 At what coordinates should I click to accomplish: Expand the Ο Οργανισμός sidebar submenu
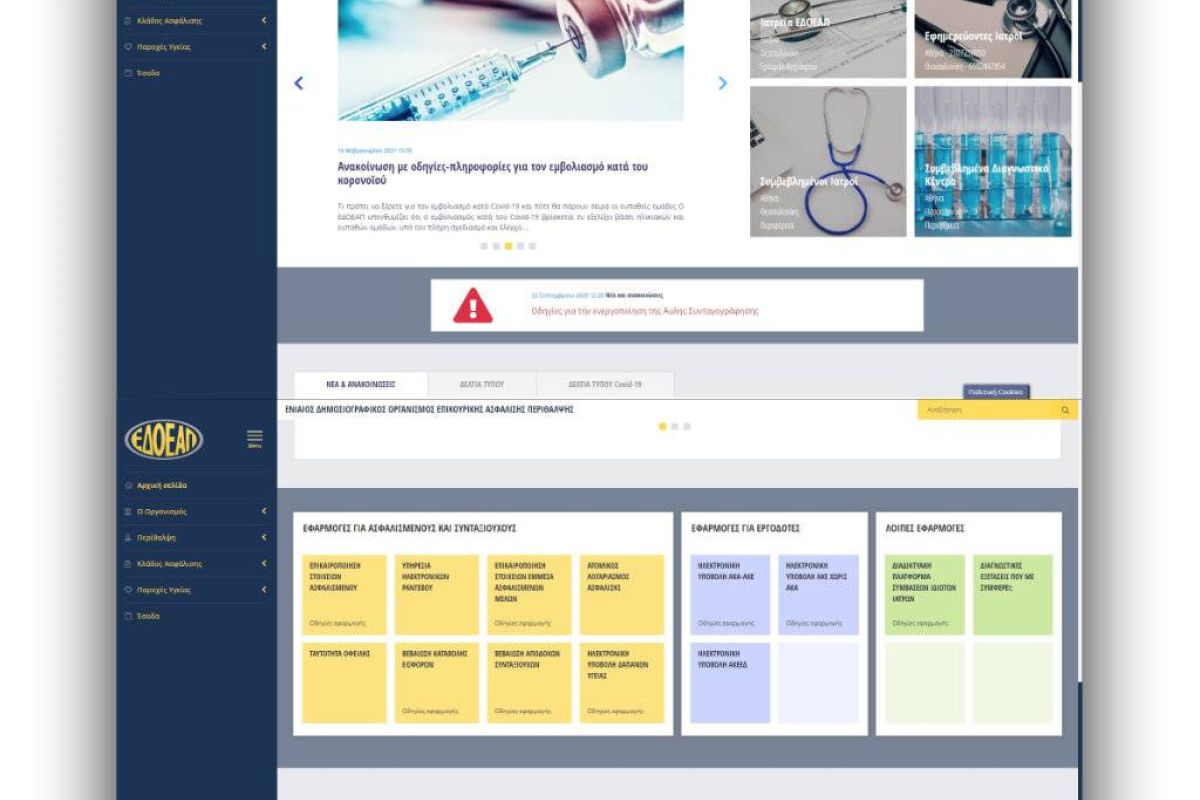(x=264, y=512)
